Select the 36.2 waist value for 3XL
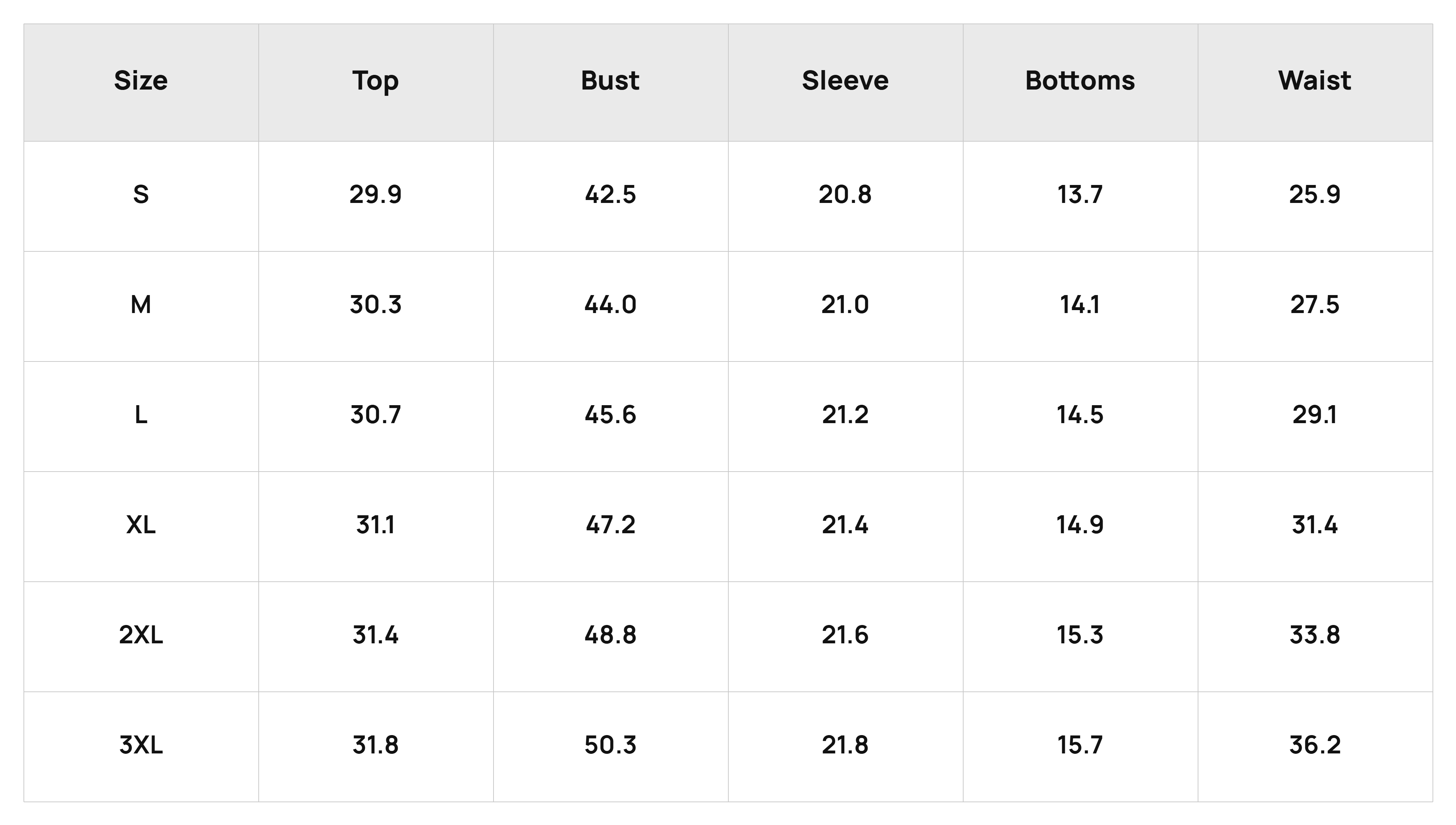Screen dimensions: 1456x825 (x=1314, y=745)
